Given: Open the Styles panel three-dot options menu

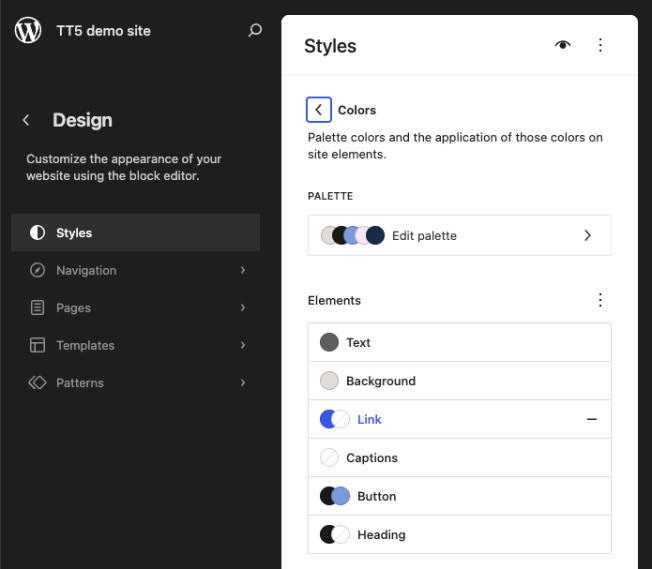Looking at the screenshot, I should pos(600,45).
